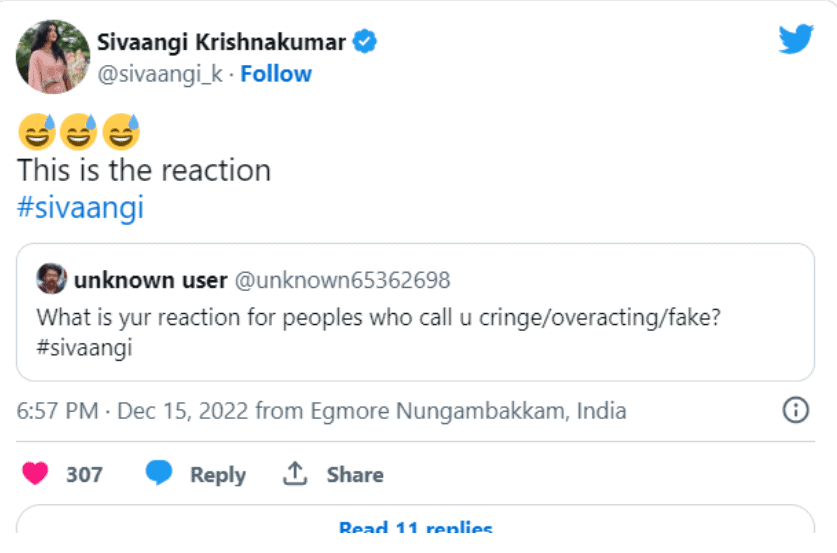The width and height of the screenshot is (837, 553).
Task: Click the unknown user's small avatar
Action: tap(51, 279)
